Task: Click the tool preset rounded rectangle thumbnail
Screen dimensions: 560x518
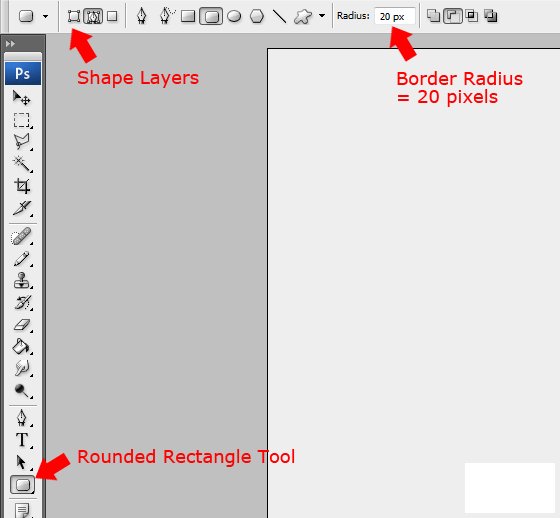Action: [x=26, y=16]
